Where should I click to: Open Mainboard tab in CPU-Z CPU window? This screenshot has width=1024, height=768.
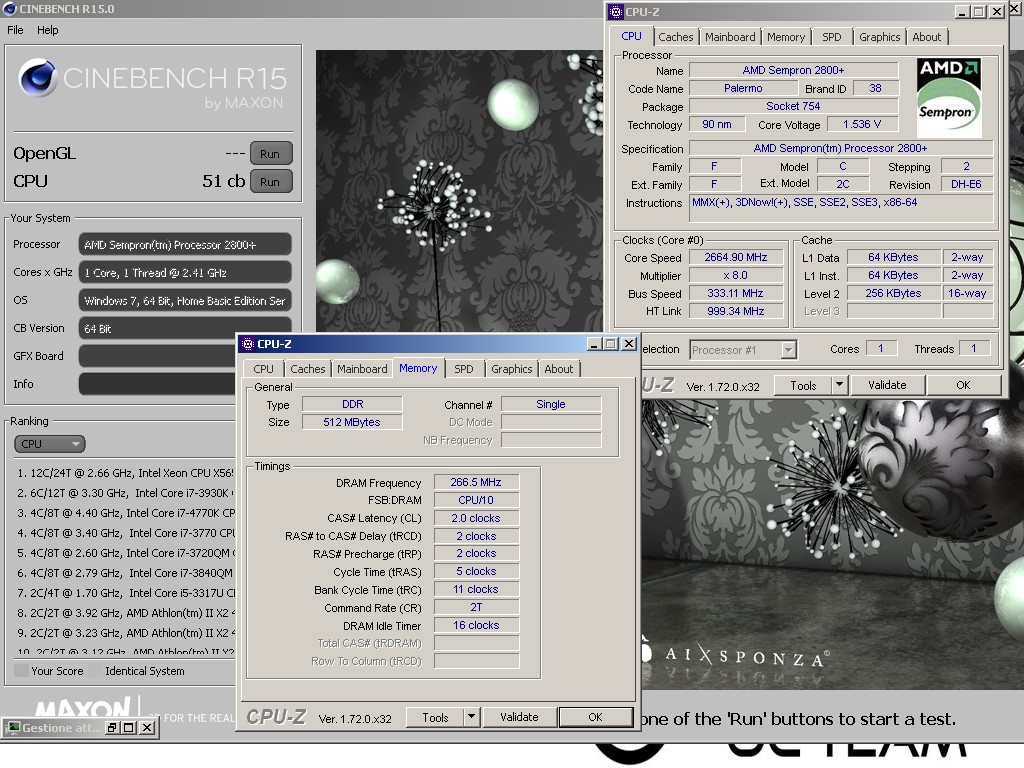point(730,37)
